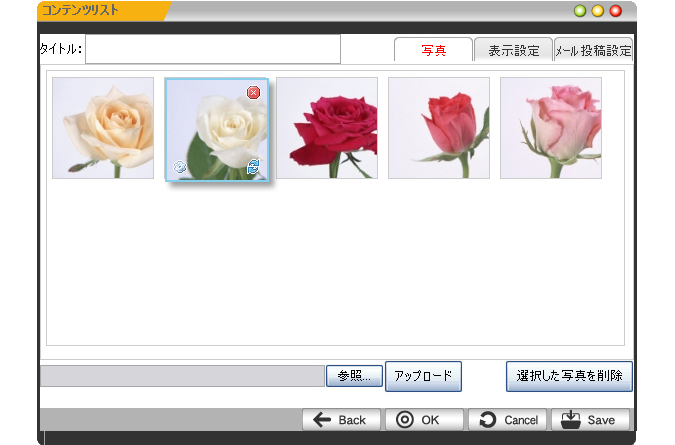Select the red rosebud thumbnail
Screen dimensions: 675x445
(439, 128)
